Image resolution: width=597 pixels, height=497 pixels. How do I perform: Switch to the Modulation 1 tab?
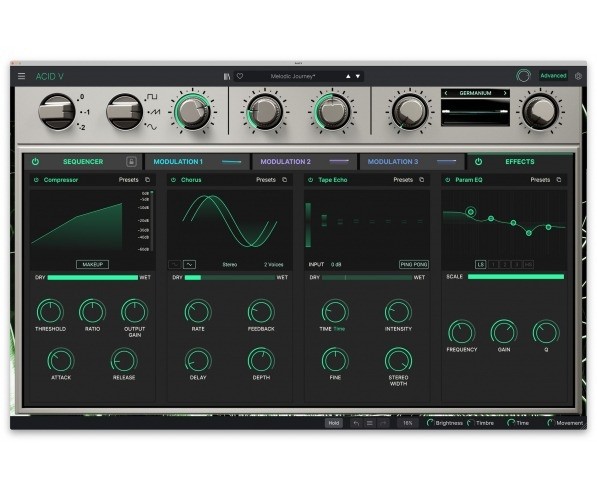(x=197, y=161)
